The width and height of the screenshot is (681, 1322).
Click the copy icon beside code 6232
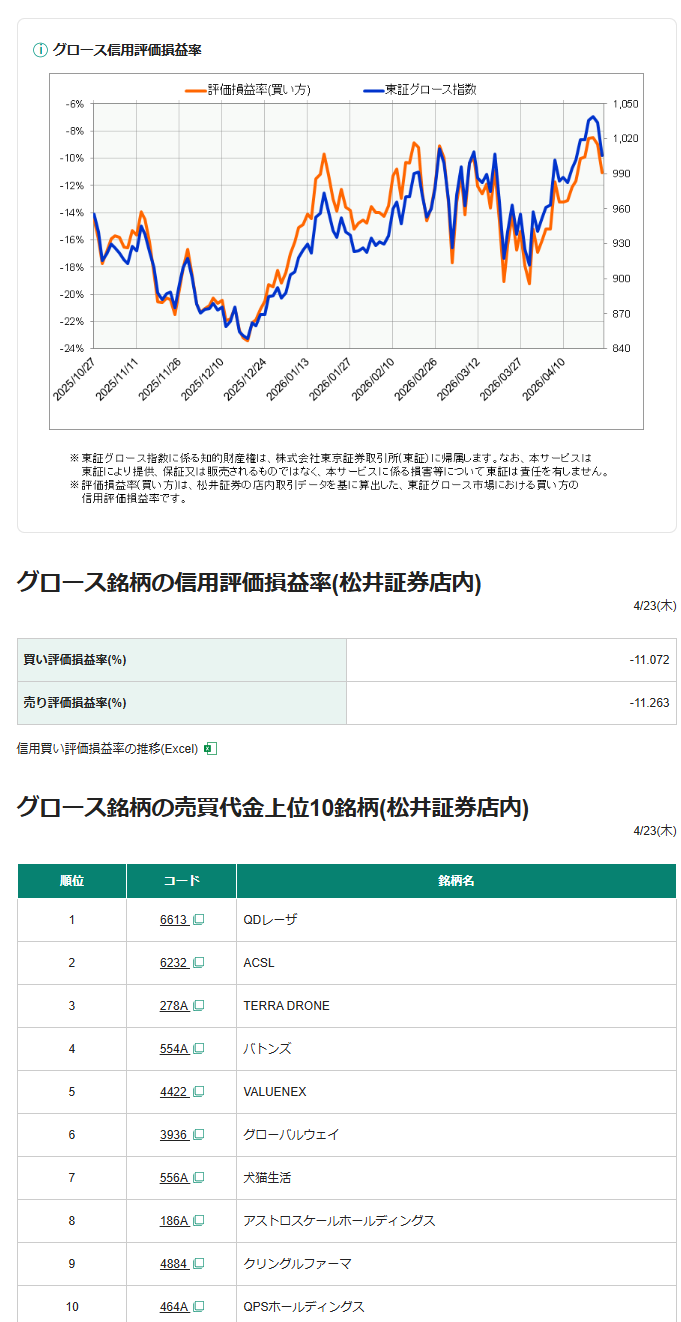tap(198, 963)
